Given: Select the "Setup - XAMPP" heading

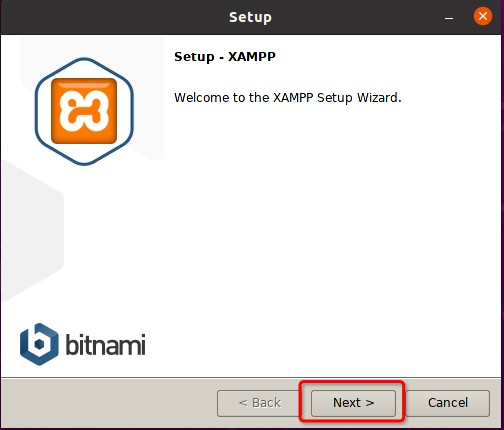Looking at the screenshot, I should pyautogui.click(x=225, y=56).
